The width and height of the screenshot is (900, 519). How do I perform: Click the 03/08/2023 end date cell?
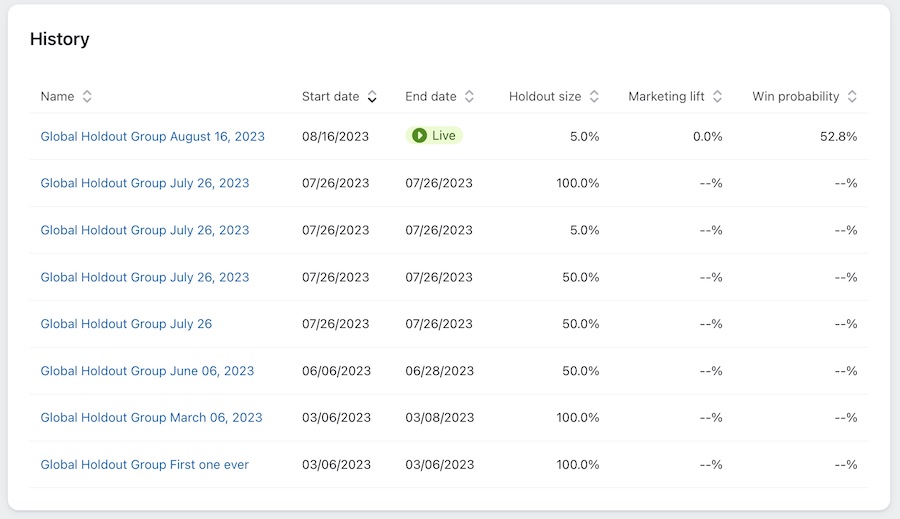439,418
